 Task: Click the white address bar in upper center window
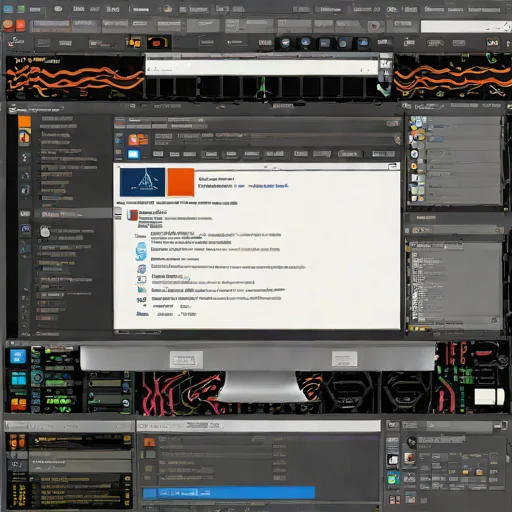click(262, 68)
